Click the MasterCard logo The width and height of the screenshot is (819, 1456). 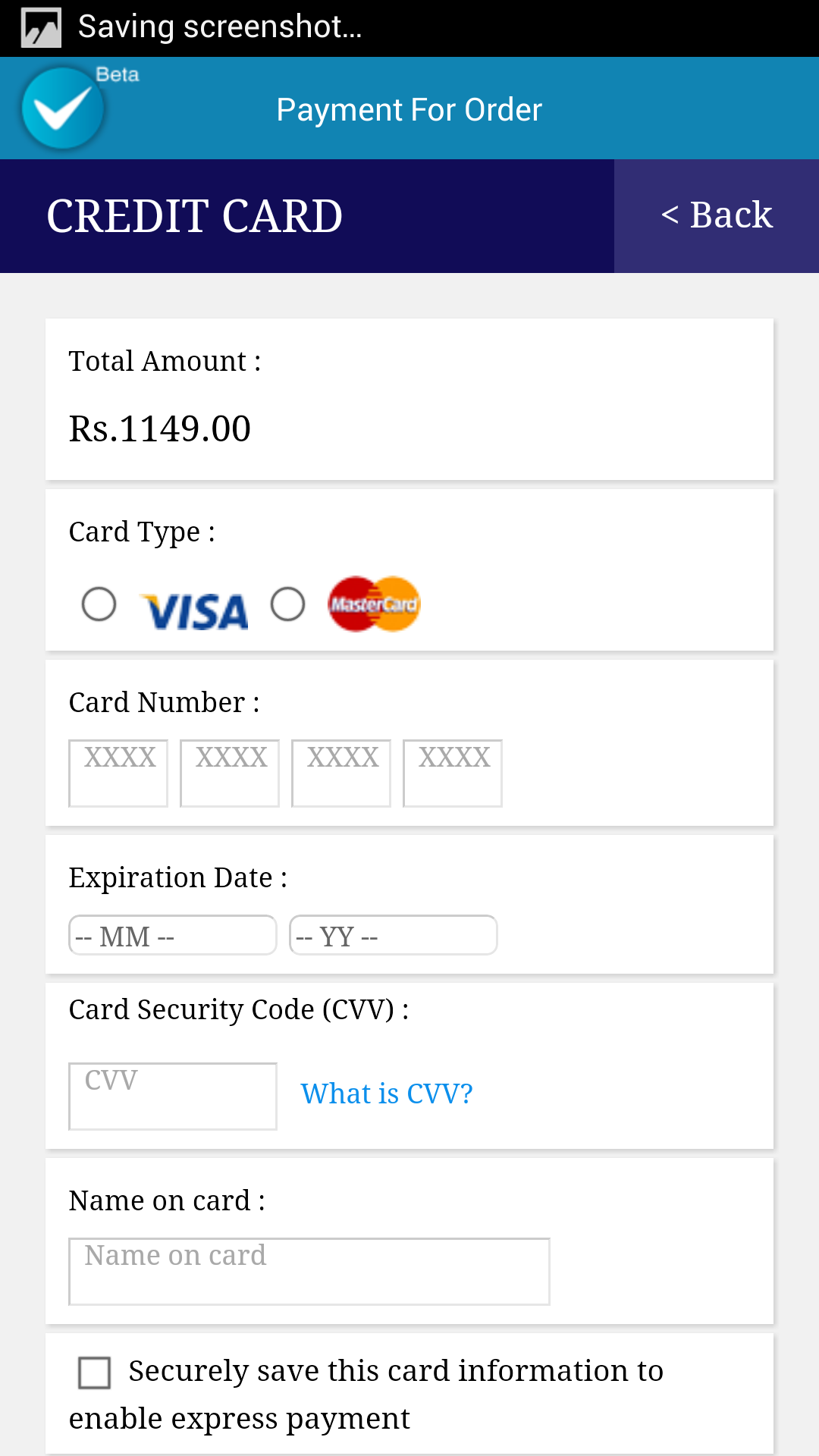point(374,604)
